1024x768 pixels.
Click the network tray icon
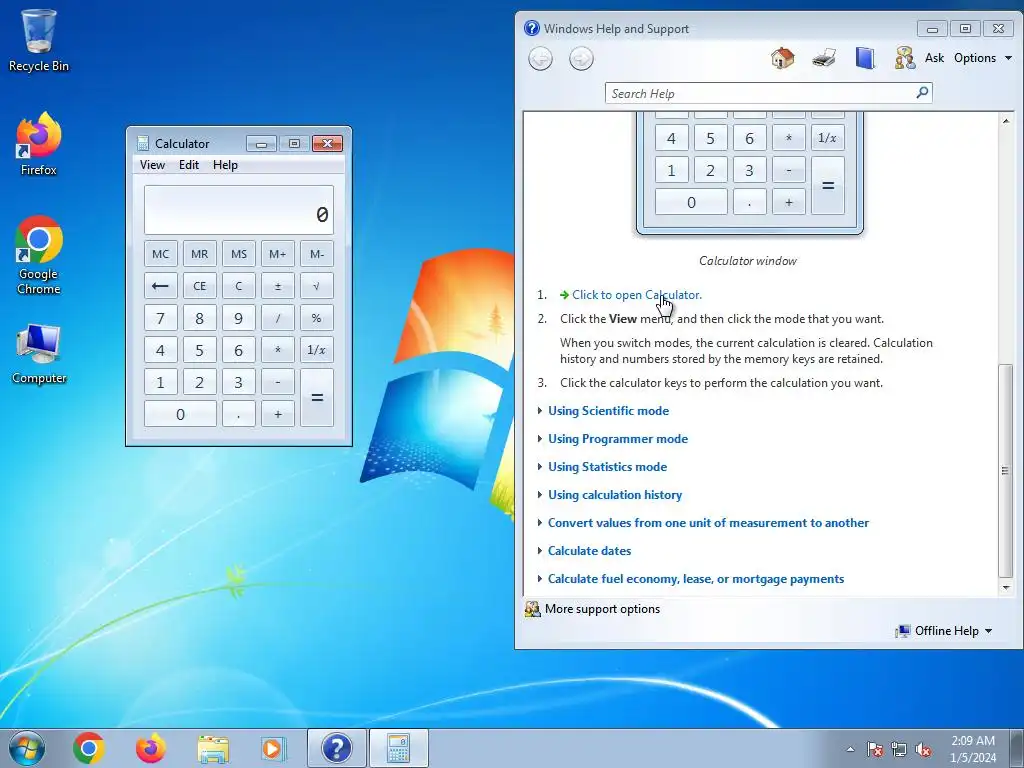point(899,749)
